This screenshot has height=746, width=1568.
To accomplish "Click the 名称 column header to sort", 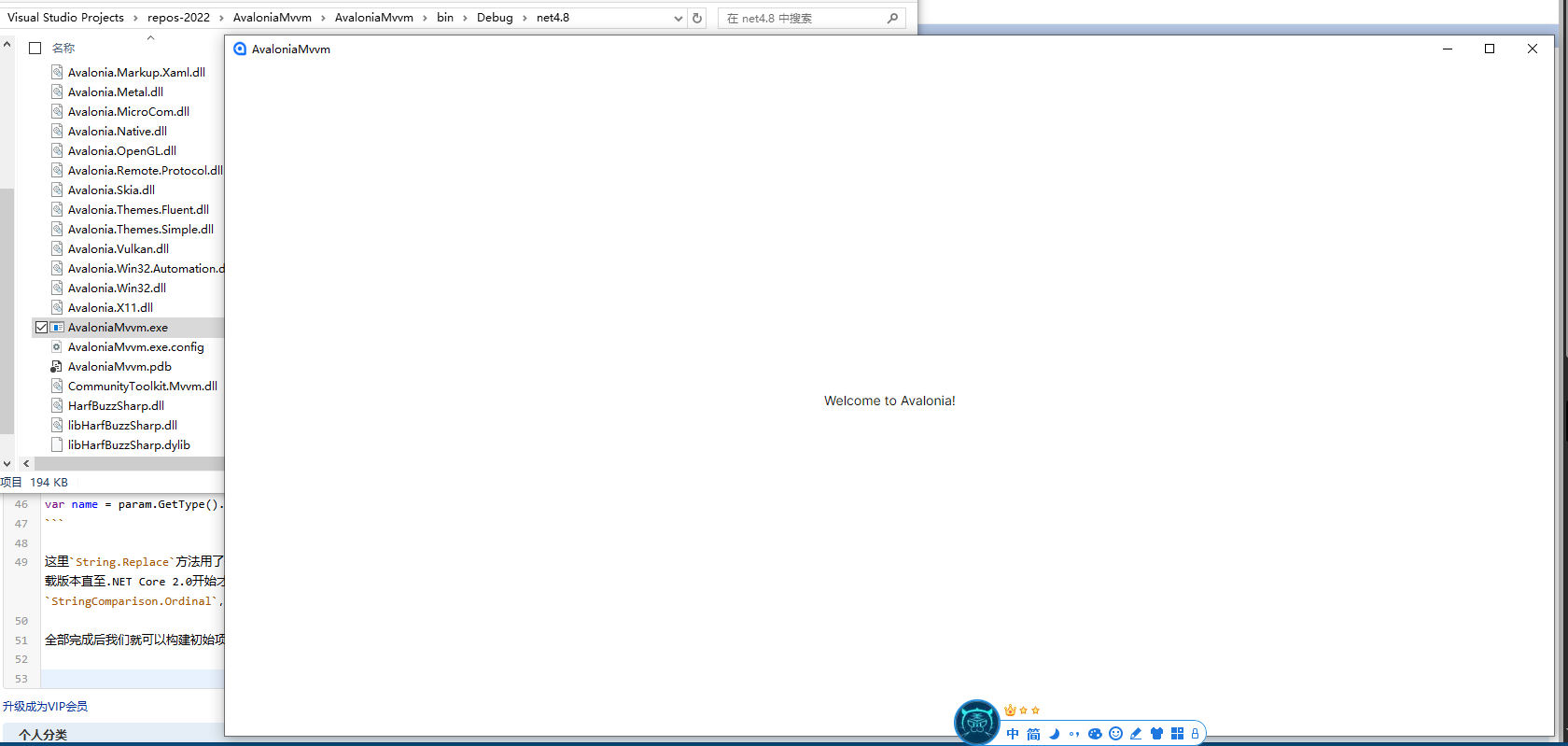I will [63, 49].
